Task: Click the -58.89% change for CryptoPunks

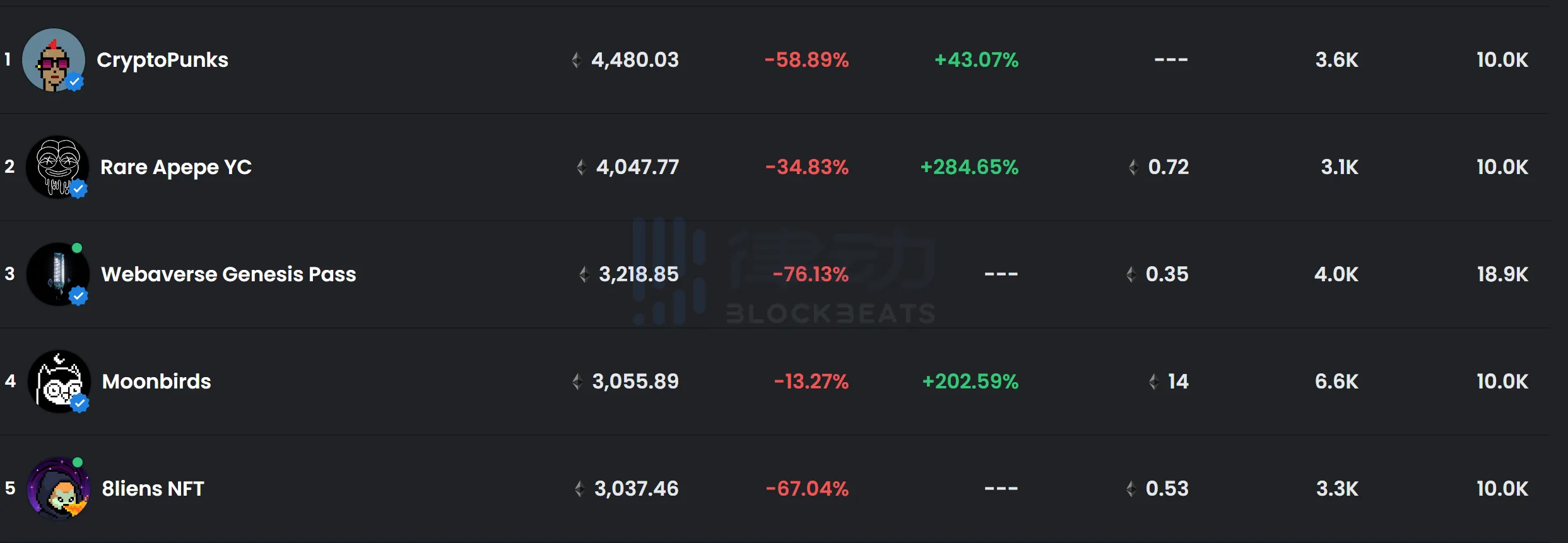Action: click(x=806, y=60)
